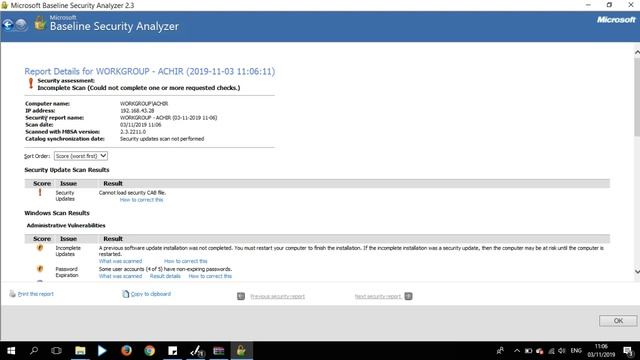640x360 pixels.
Task: Click the blue play-arrow taskbar app
Action: 102,351
